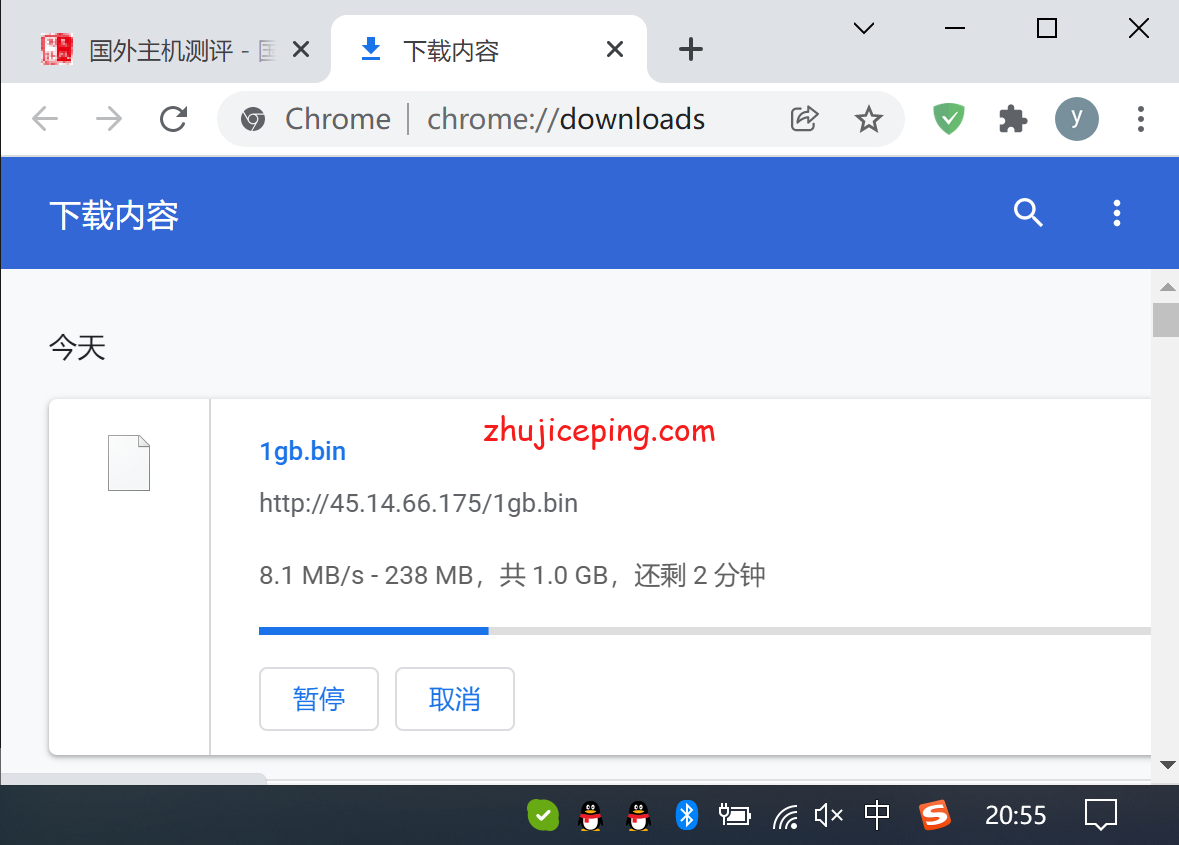Pause the download with 暂停
1179x845 pixels.
tap(319, 699)
